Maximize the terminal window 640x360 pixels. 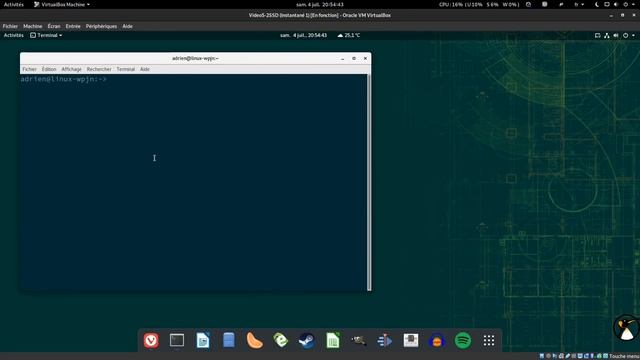(354, 59)
